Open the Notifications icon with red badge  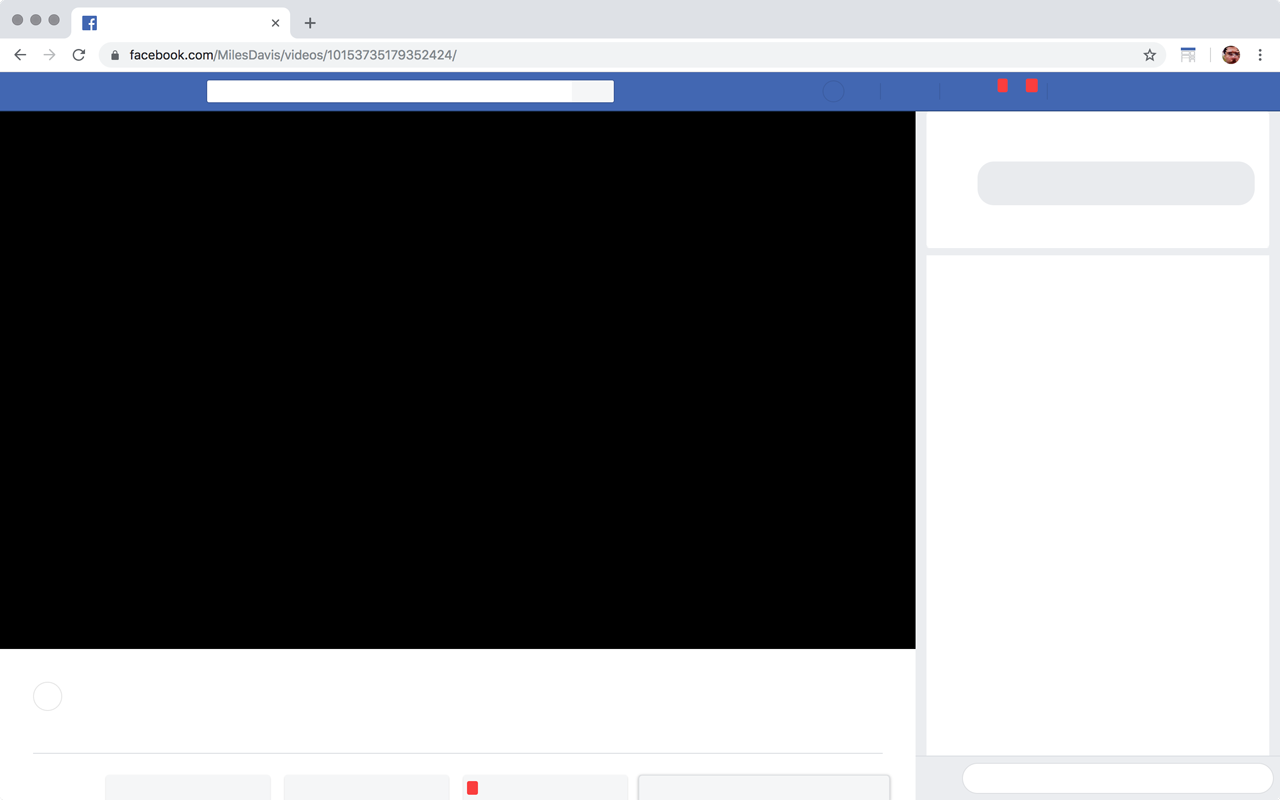1031,90
